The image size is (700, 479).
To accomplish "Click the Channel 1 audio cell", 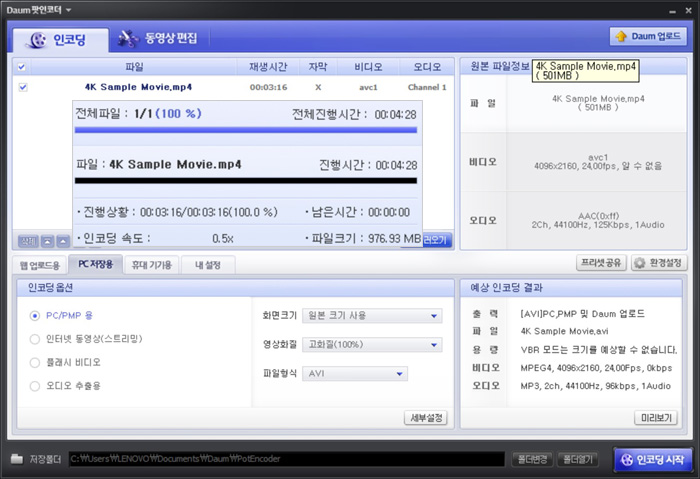I will (427, 87).
